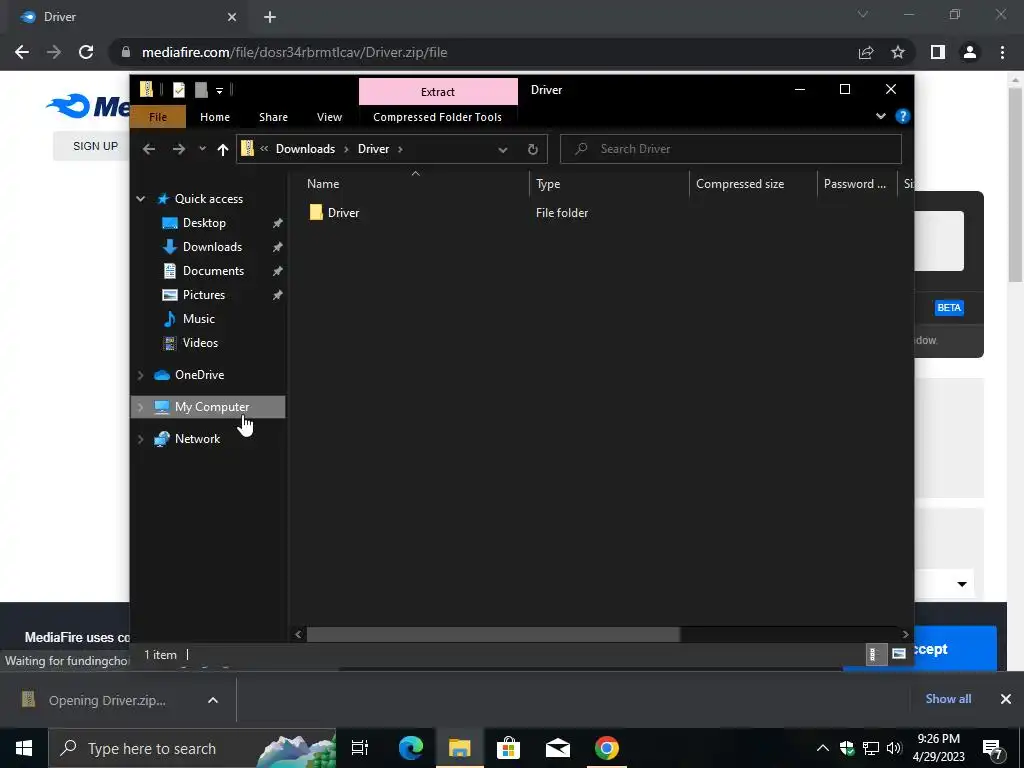Open Videos in navigation pane
Image resolution: width=1024 pixels, height=768 pixels.
pyautogui.click(x=200, y=343)
